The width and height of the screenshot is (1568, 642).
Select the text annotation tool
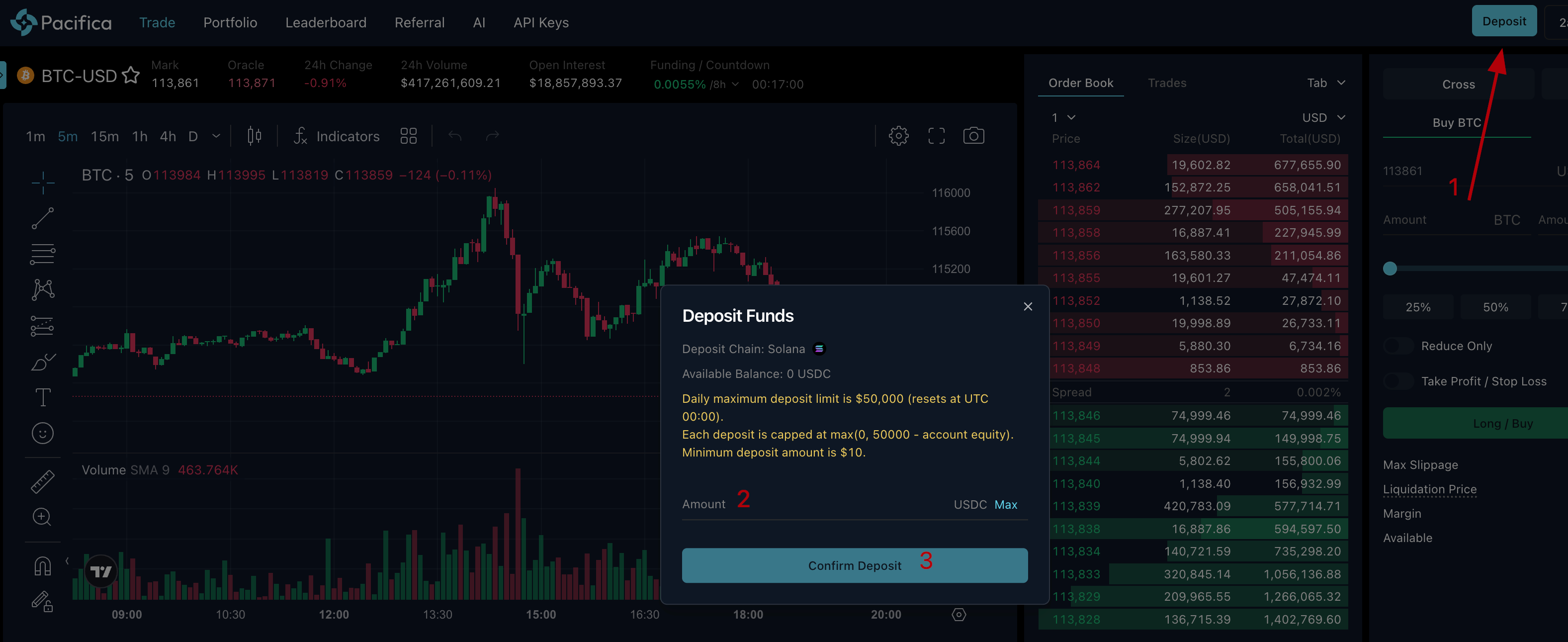pos(43,397)
